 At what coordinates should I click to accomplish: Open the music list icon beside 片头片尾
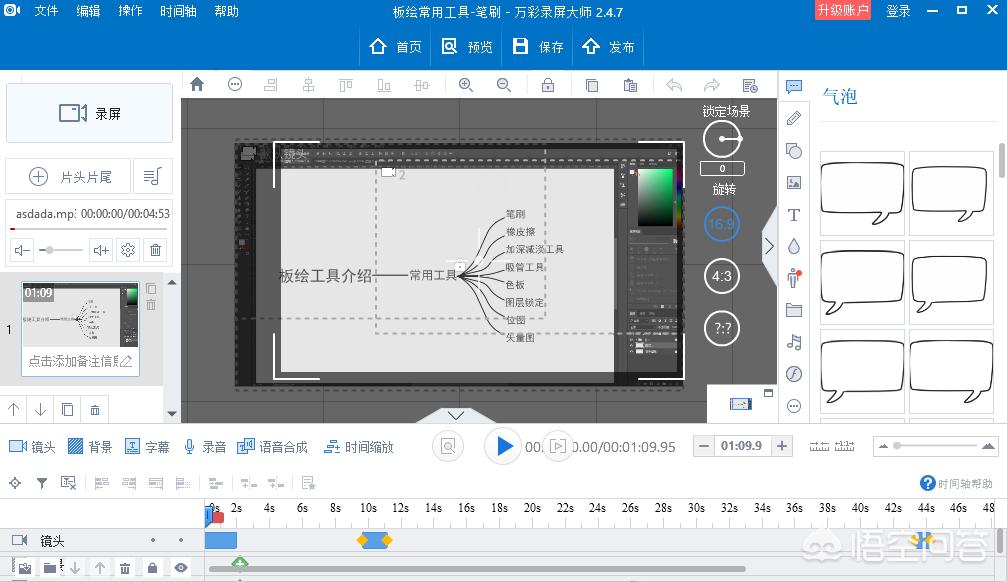pos(152,177)
